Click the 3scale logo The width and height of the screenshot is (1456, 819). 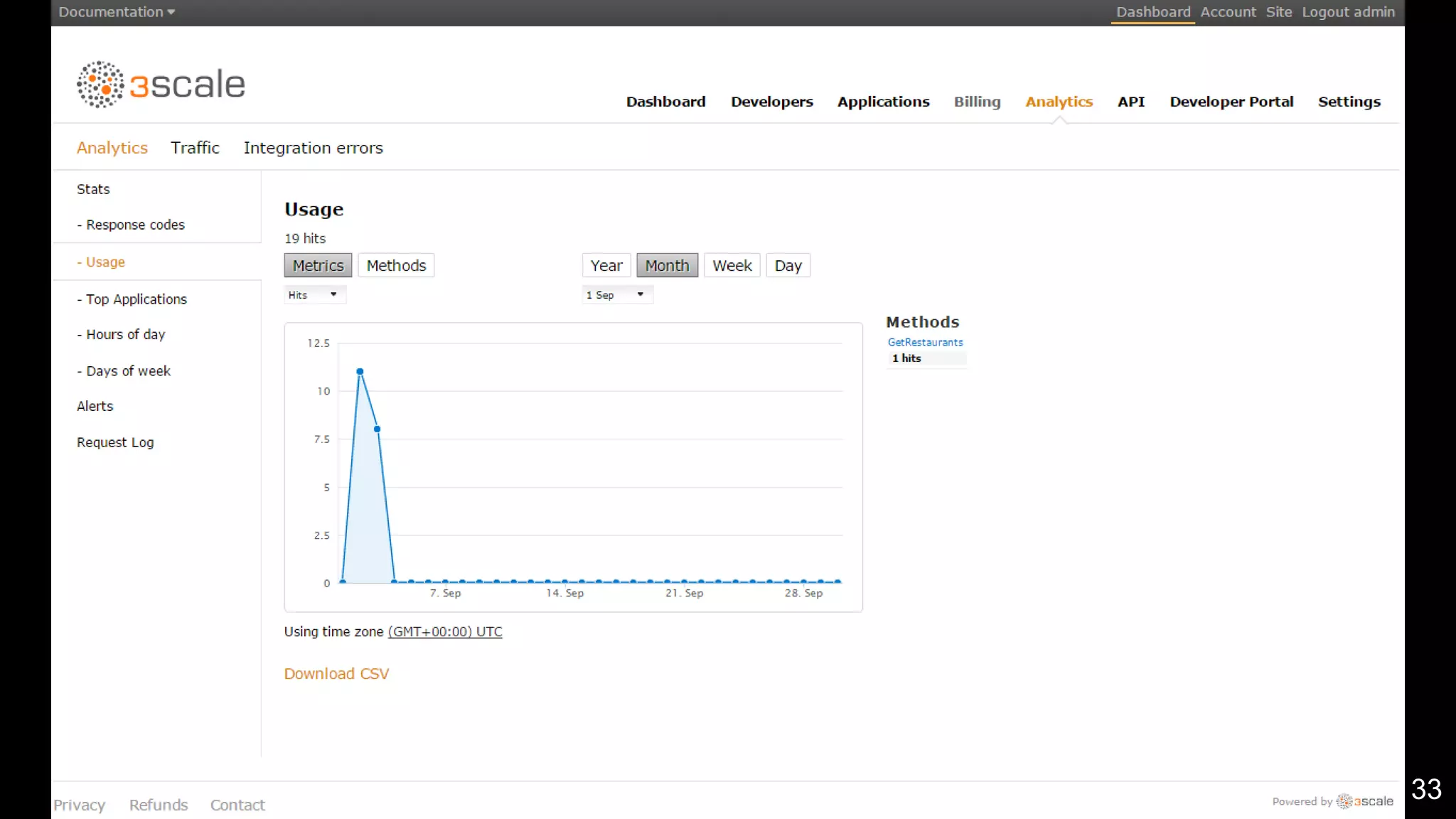[161, 85]
